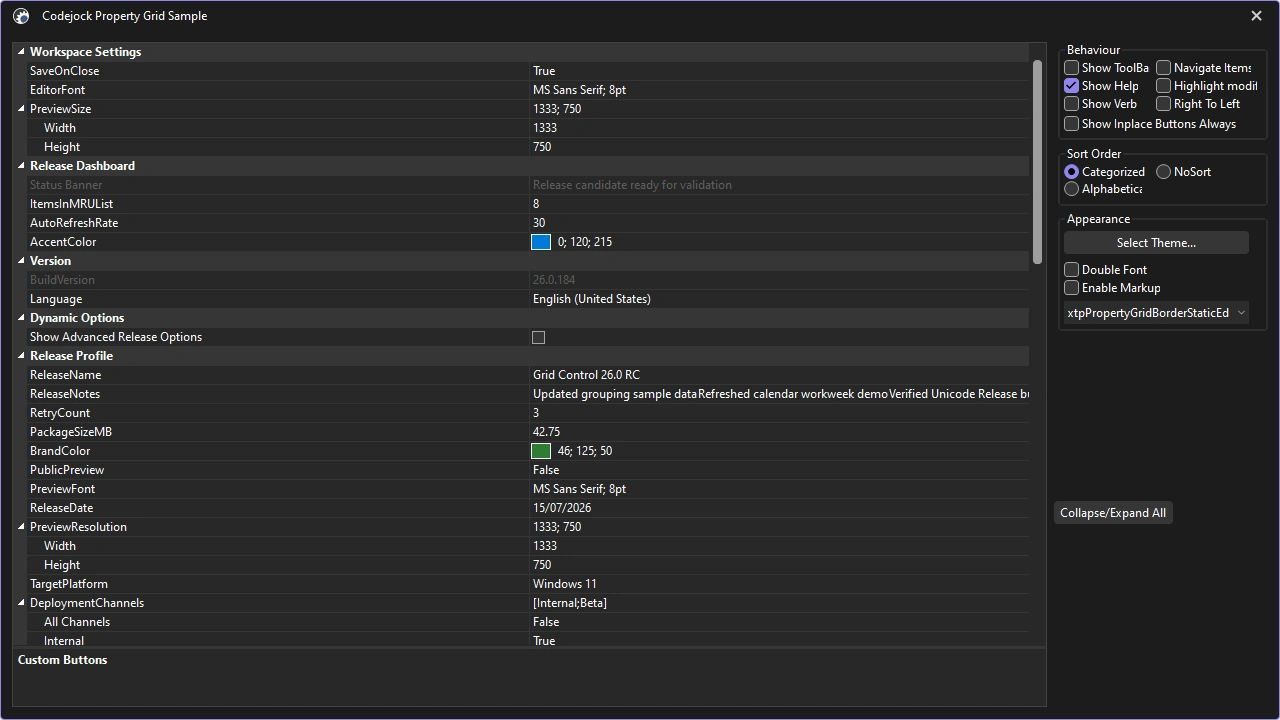This screenshot has width=1280, height=720.
Task: Click the Windows 11 value
Action: 565,584
